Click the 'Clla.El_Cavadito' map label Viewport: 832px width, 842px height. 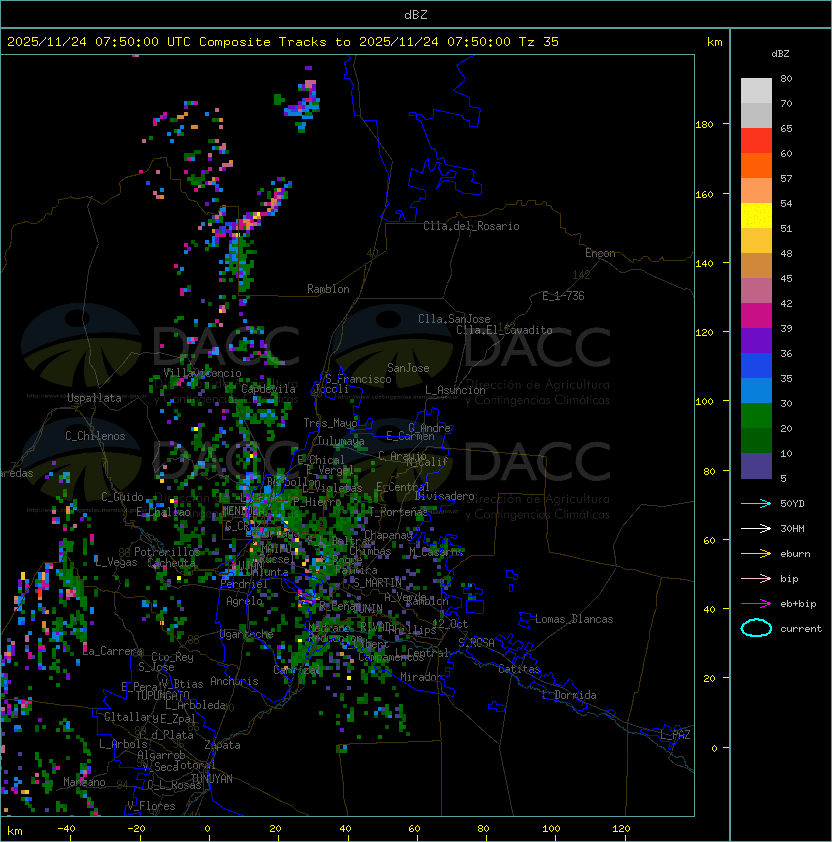504,330
